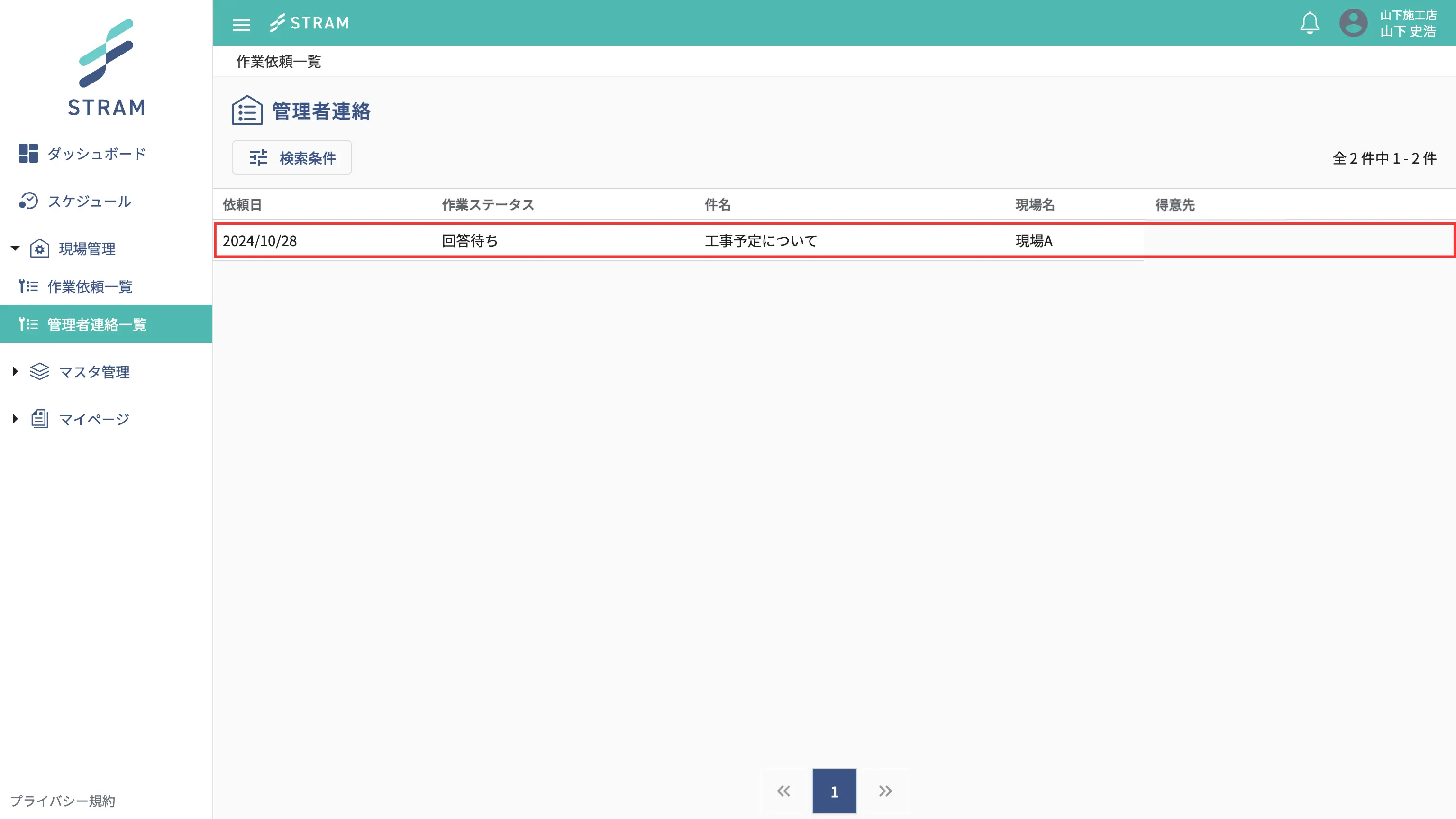Click the previous page double-chevron
The image size is (1456, 819).
tap(783, 791)
